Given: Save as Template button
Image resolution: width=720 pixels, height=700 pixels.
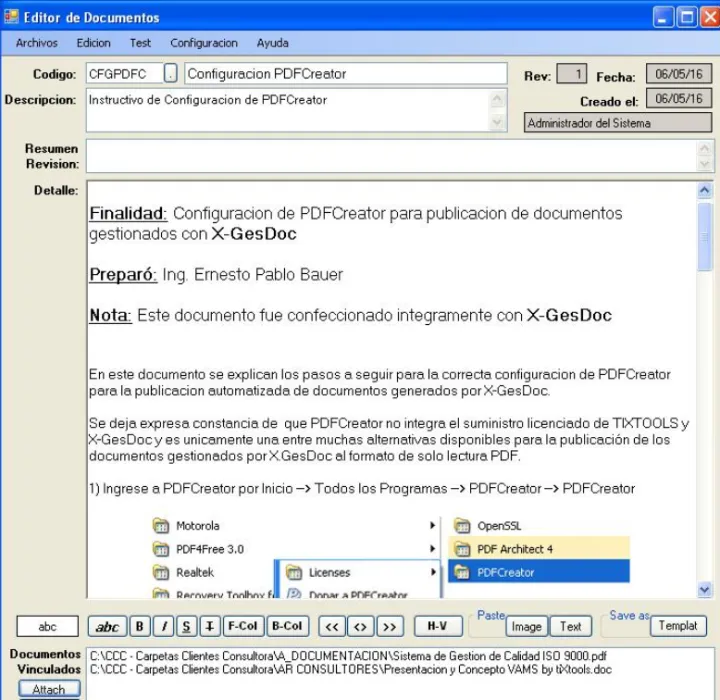Looking at the screenshot, I should click(x=678, y=626).
